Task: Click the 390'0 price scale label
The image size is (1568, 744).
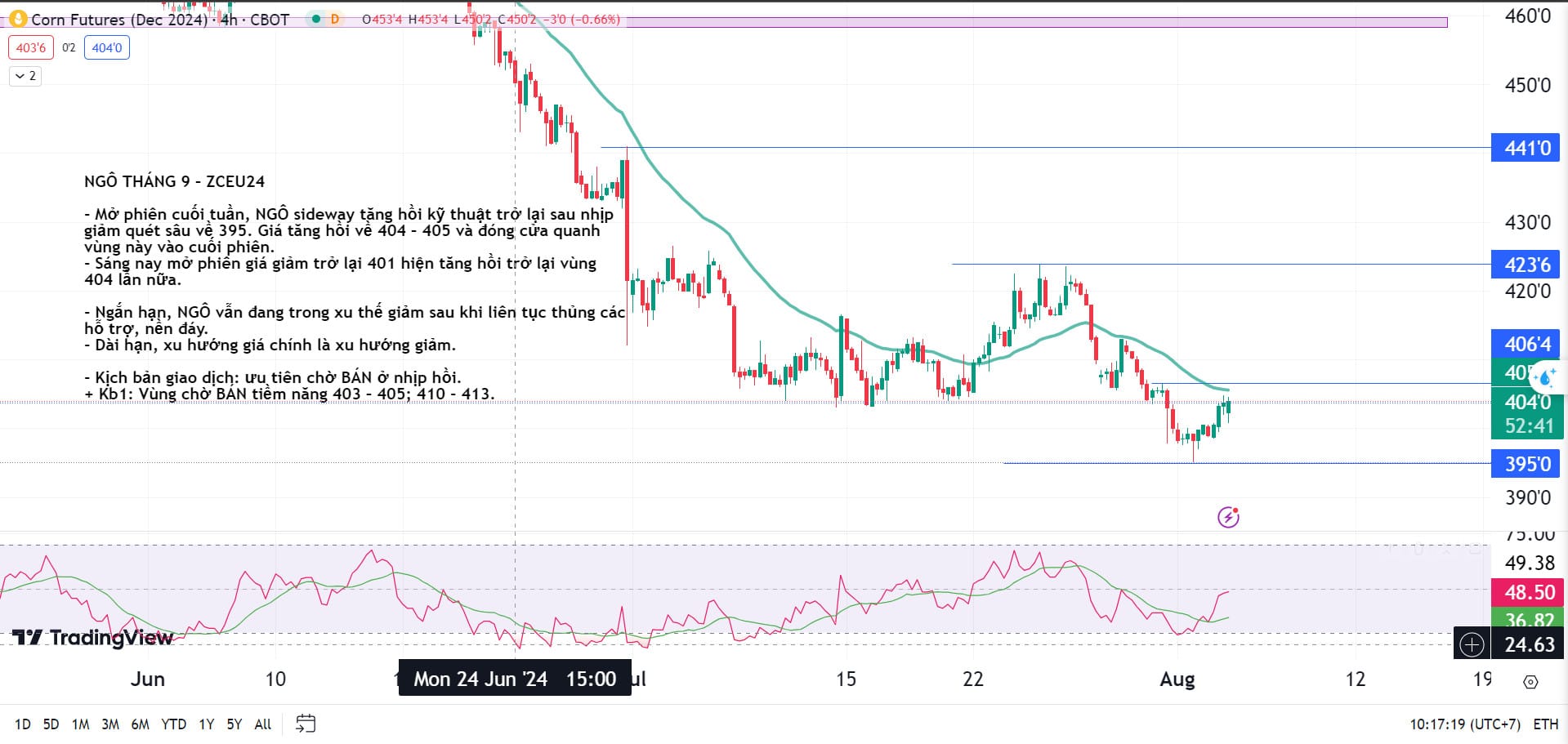Action: 1527,497
